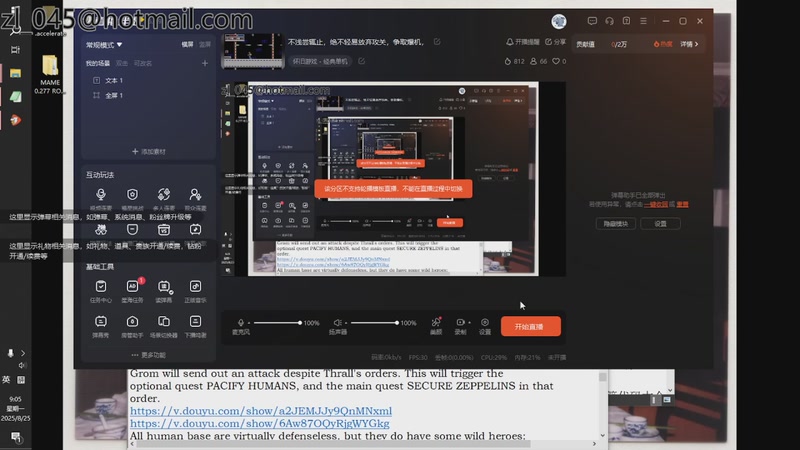Image resolution: width=800 pixels, height=450 pixels.
Task: Add a new scene with plus icon
Action: tap(205, 63)
